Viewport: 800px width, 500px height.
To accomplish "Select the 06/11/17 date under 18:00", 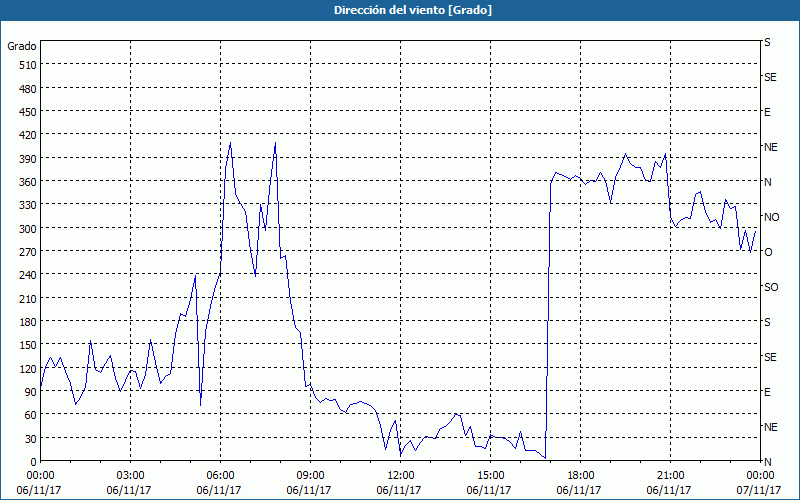I will point(579,490).
